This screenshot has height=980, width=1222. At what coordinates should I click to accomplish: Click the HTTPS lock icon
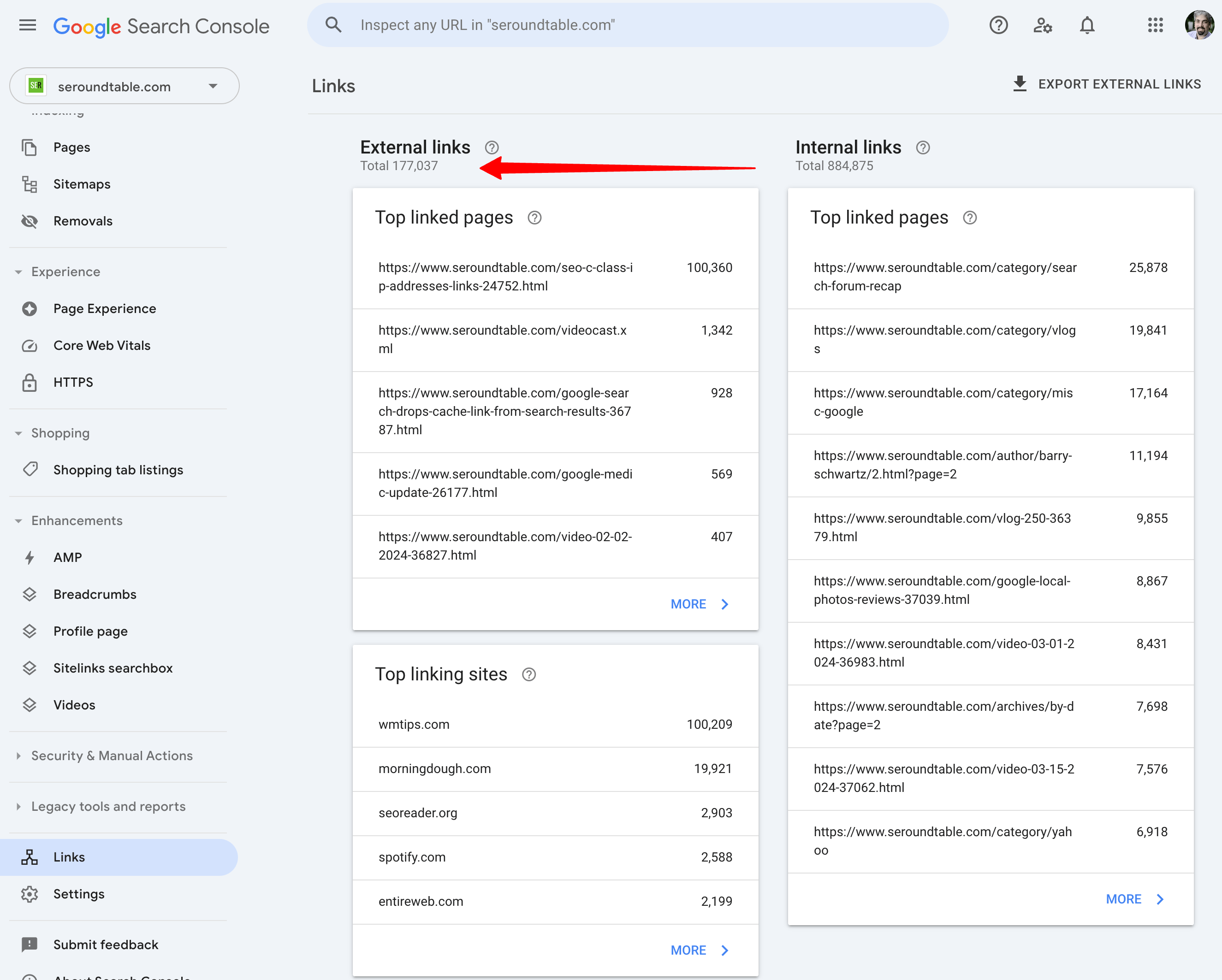pos(30,383)
